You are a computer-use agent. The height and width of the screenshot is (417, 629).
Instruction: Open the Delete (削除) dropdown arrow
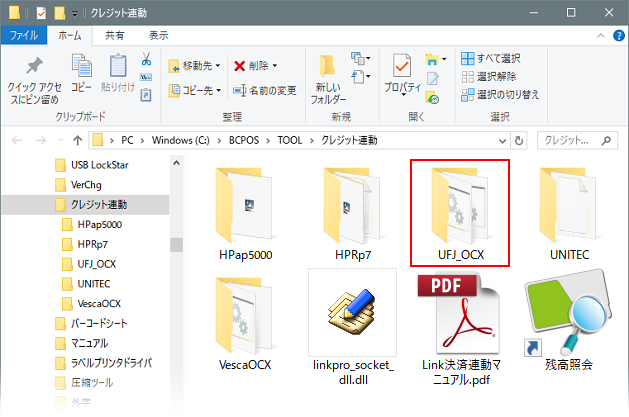pos(274,66)
